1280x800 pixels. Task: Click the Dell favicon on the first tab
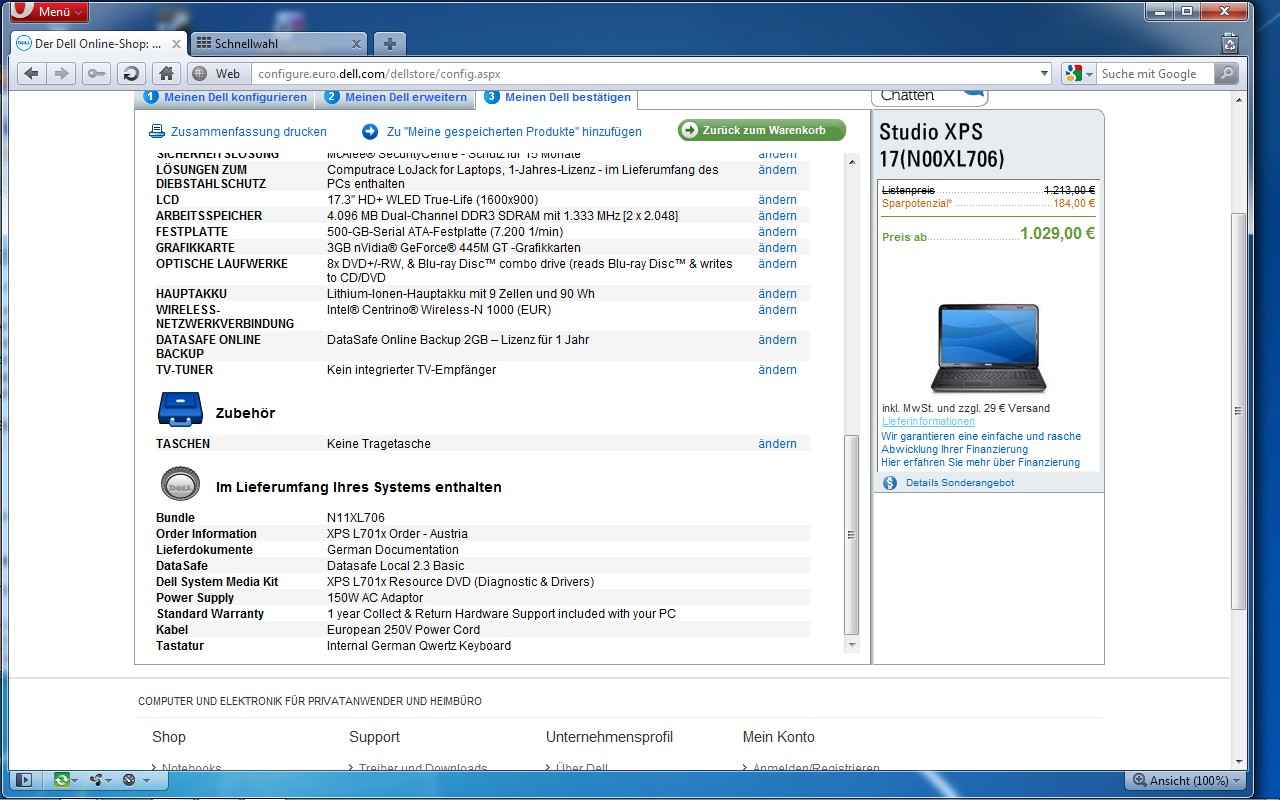(x=24, y=43)
